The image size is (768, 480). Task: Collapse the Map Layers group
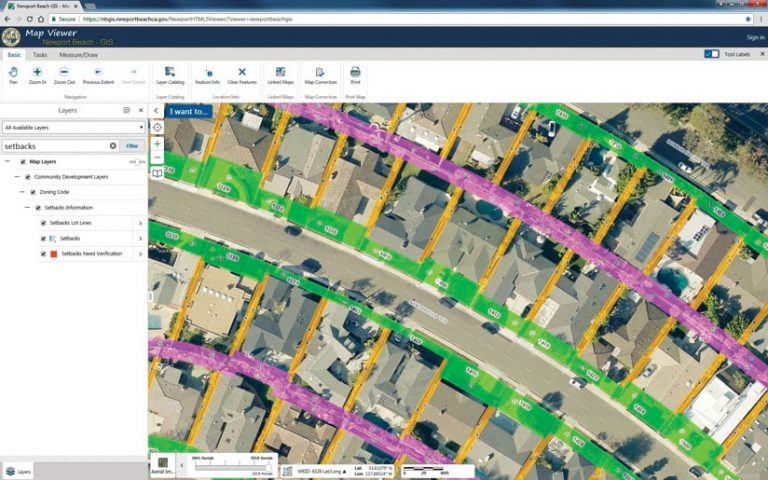tap(7, 162)
